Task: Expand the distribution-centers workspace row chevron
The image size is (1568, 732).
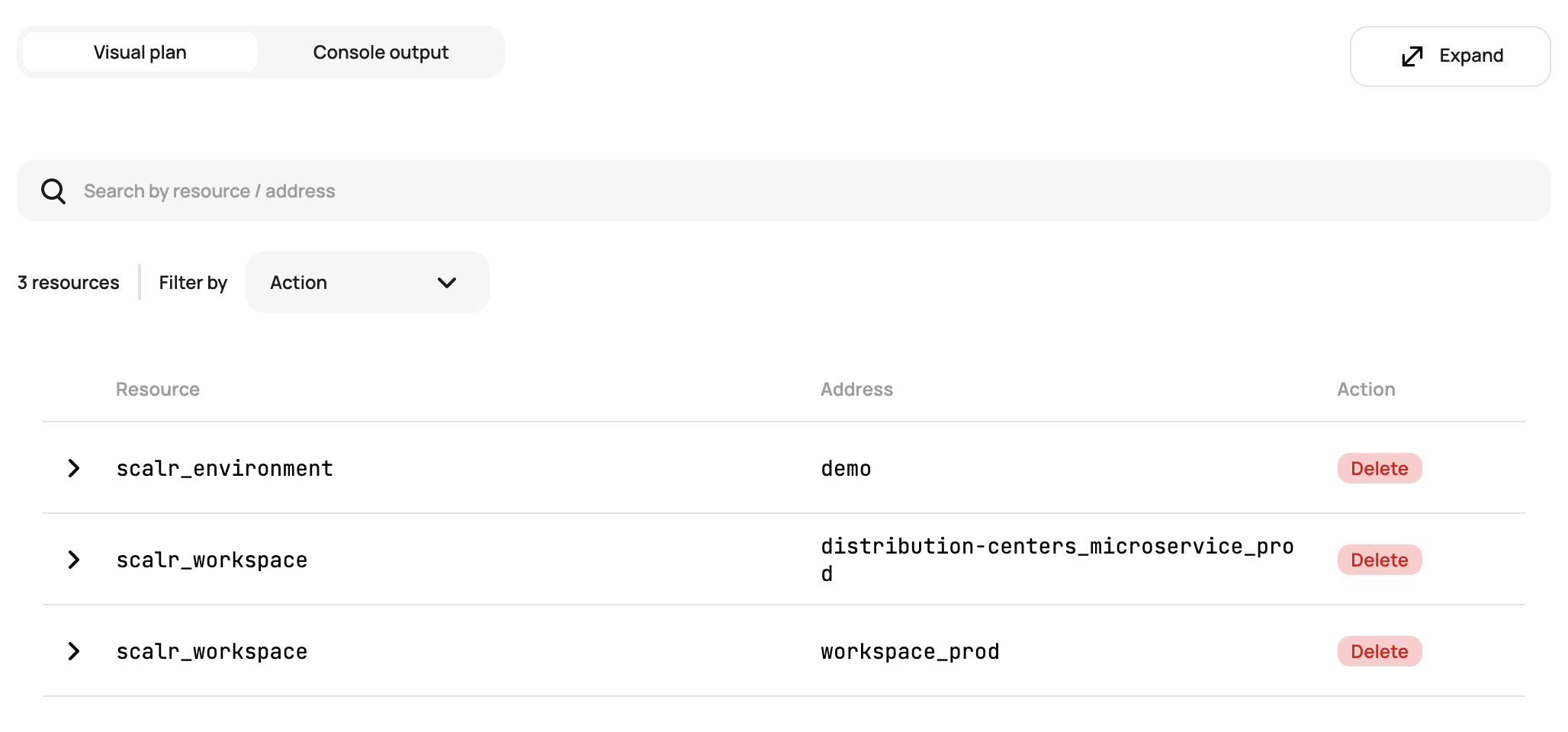Action: 74,560
